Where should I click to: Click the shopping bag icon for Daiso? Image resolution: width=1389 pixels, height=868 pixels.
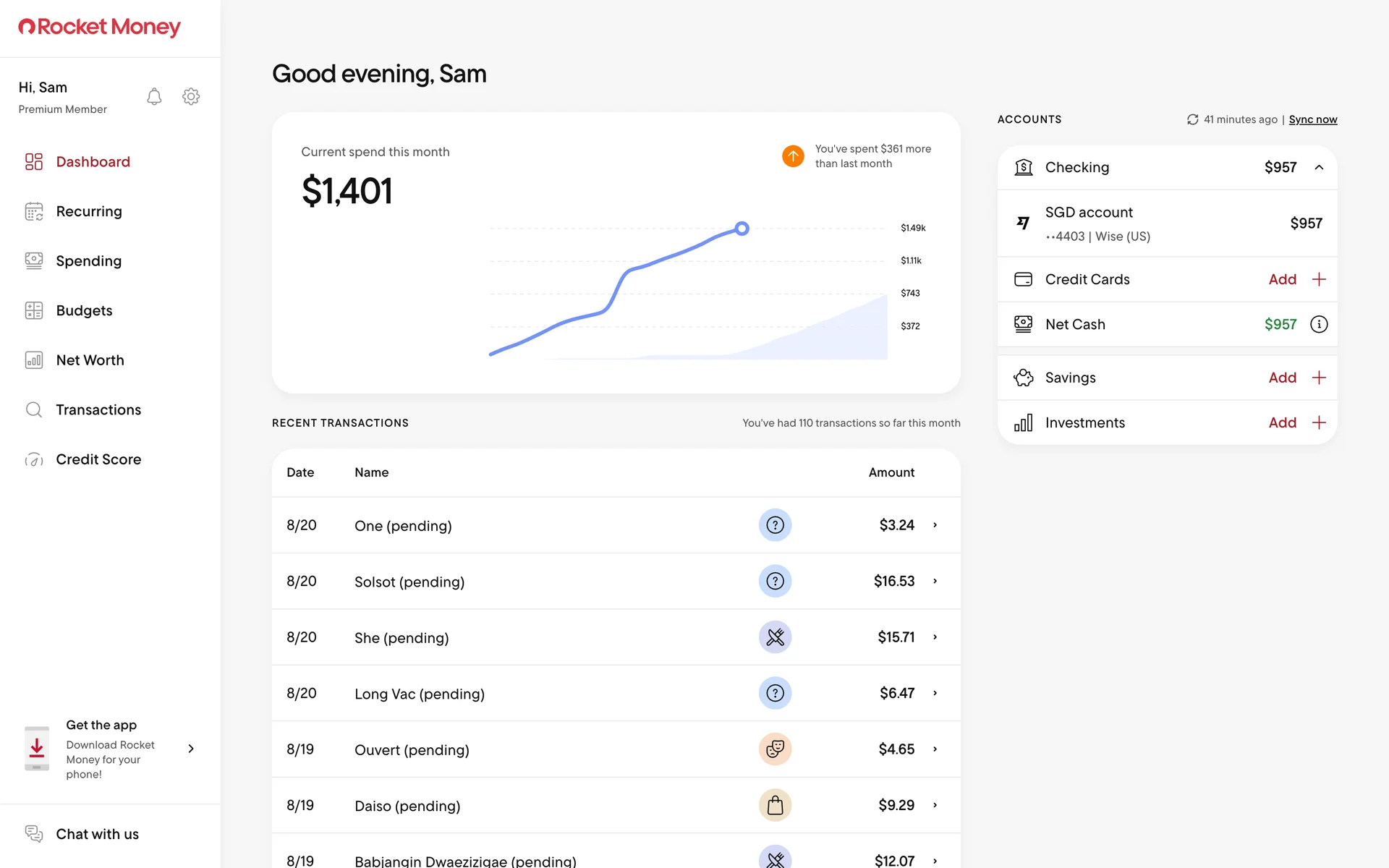pos(775,805)
